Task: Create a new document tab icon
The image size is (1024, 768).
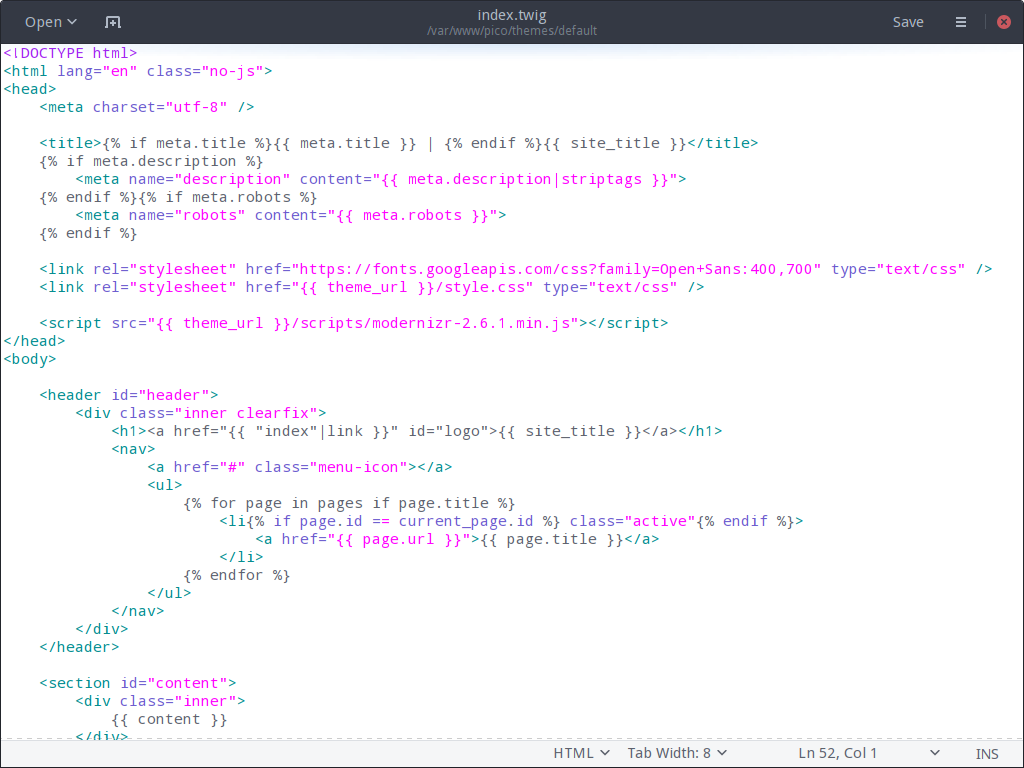Action: point(113,22)
